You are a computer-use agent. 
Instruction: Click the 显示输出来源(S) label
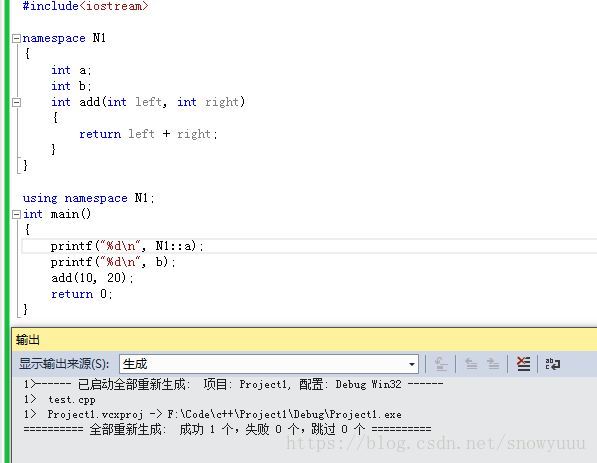tap(64, 364)
